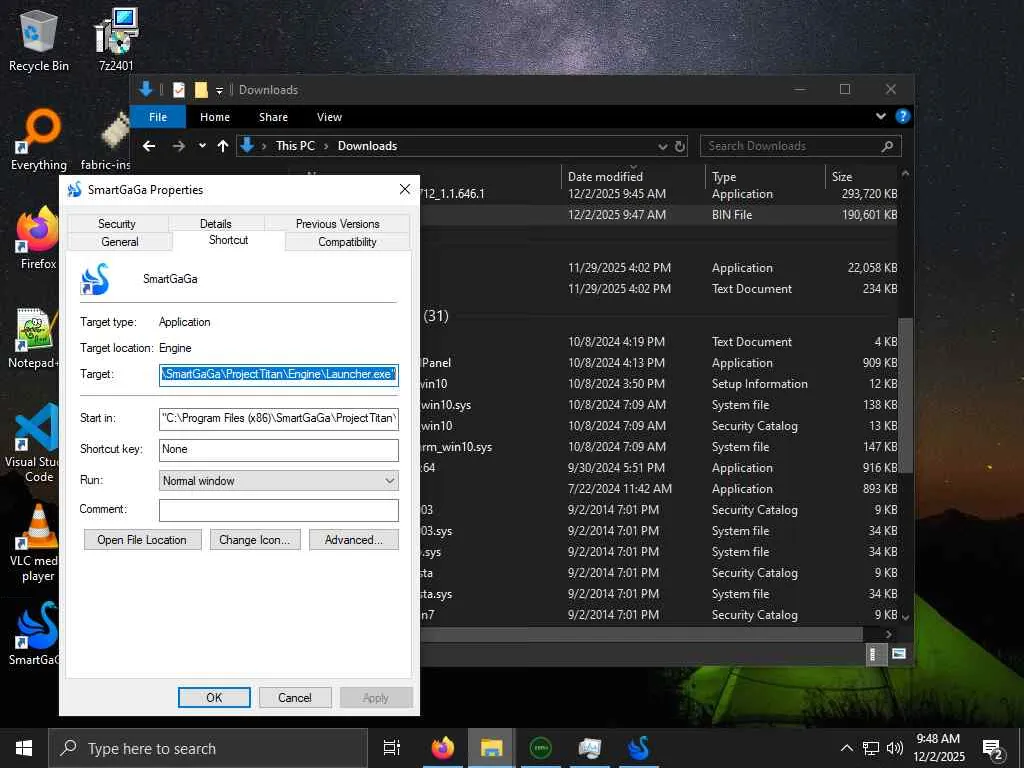Switch to the Previous Versions tab

click(338, 223)
